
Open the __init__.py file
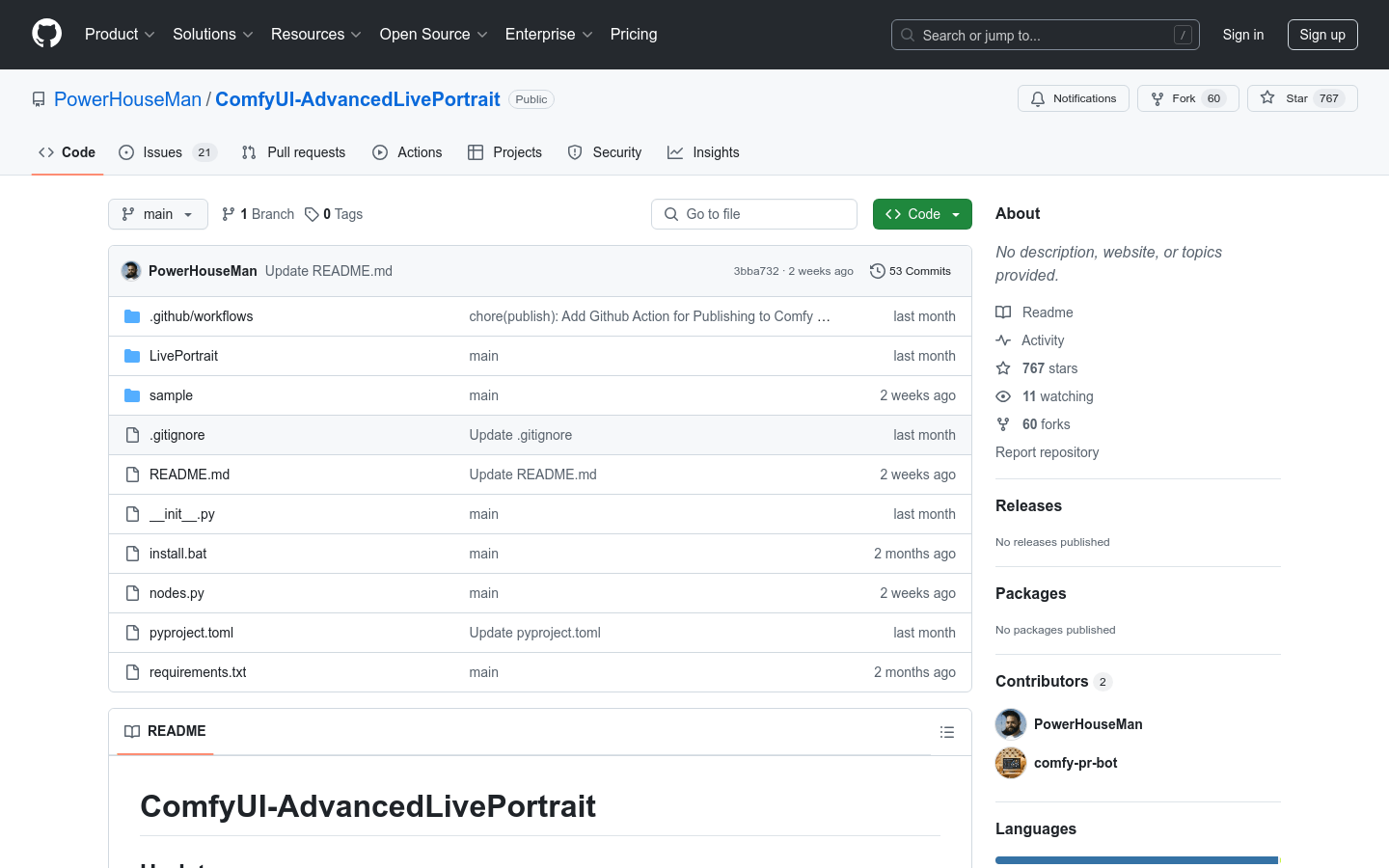click(x=181, y=514)
